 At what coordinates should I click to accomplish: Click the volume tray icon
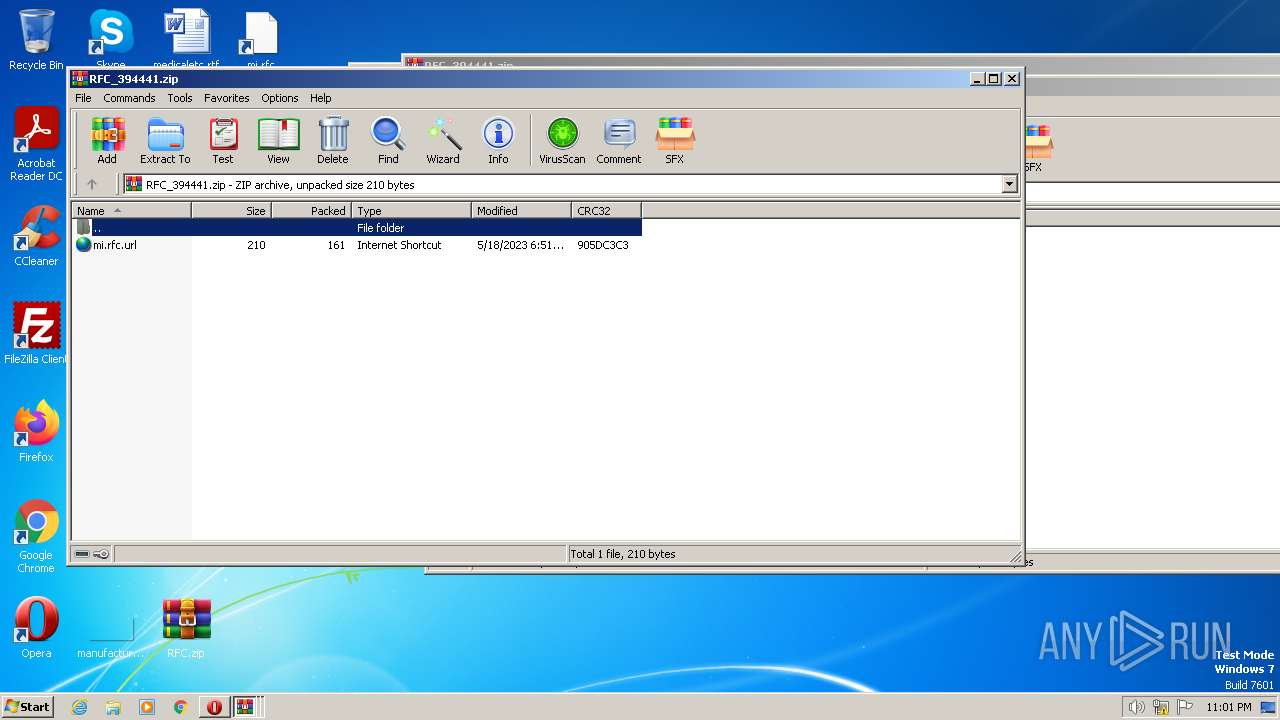[x=1136, y=707]
